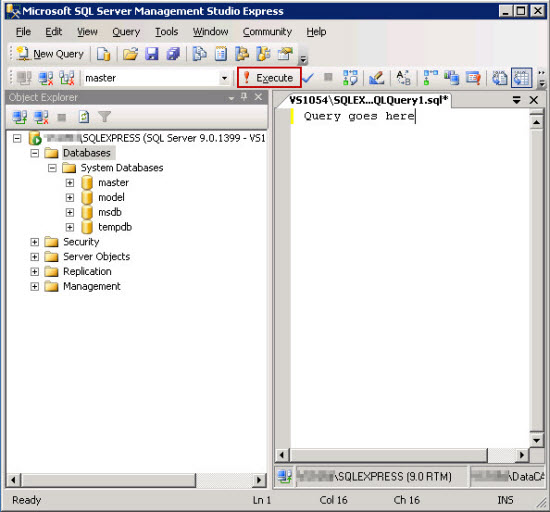Open a new Database Engine Query
This screenshot has width=550, height=512.
[103, 54]
